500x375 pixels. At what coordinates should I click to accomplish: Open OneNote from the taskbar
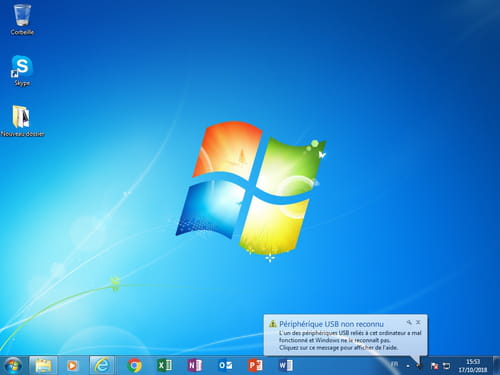(195, 365)
